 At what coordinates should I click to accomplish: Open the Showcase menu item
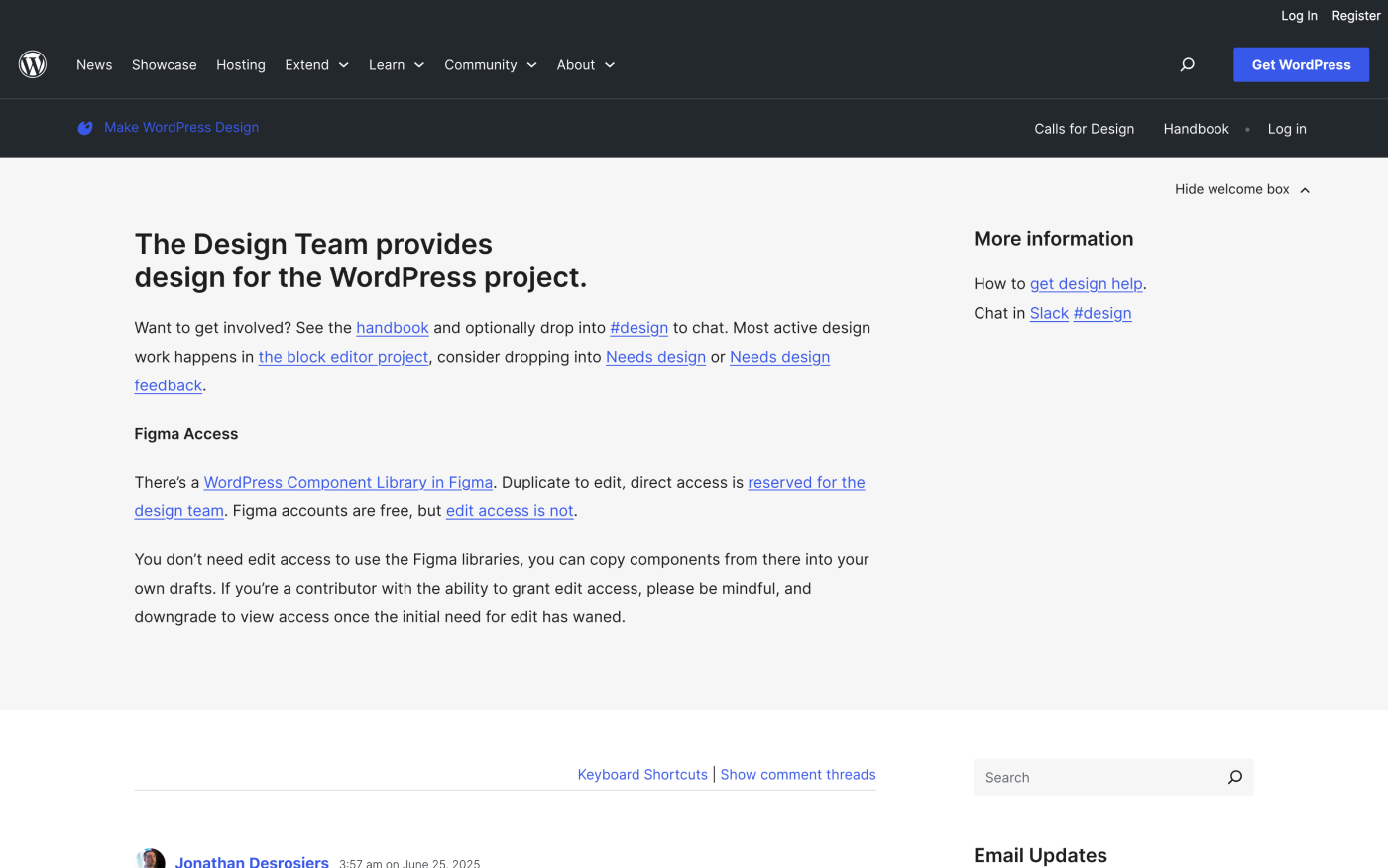point(164,64)
